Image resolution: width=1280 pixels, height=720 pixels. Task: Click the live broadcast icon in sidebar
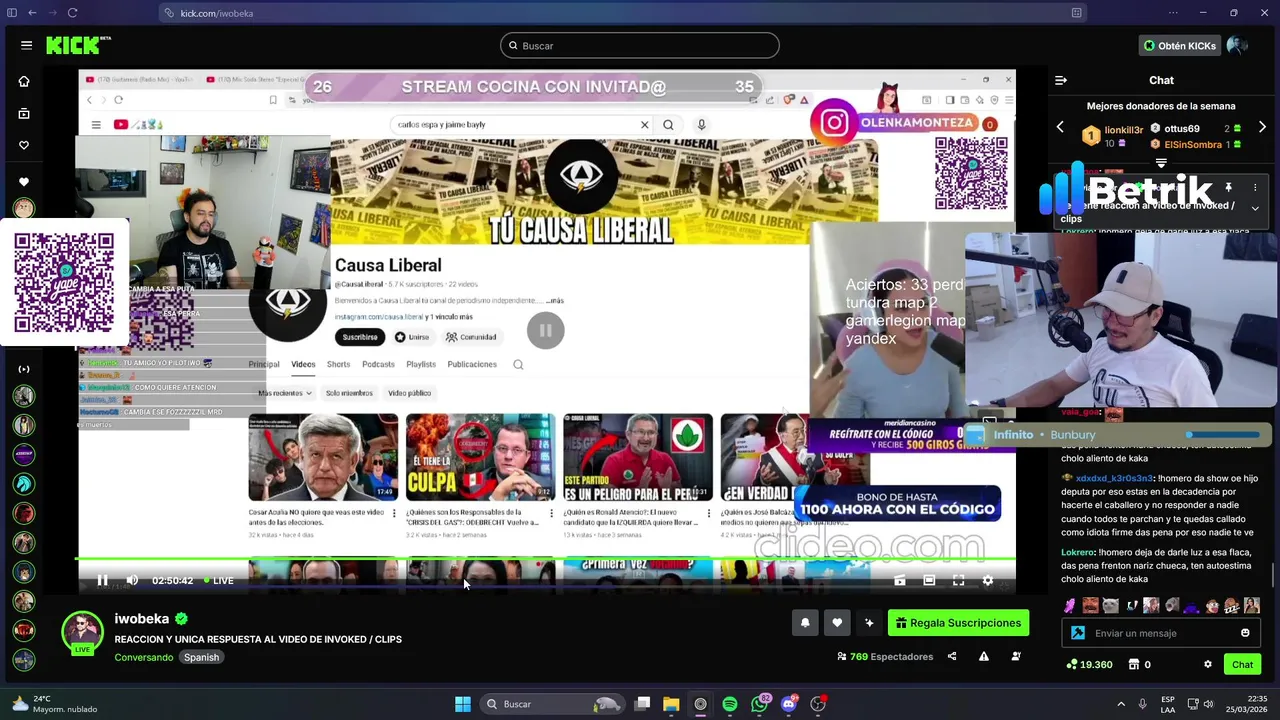tap(24, 369)
